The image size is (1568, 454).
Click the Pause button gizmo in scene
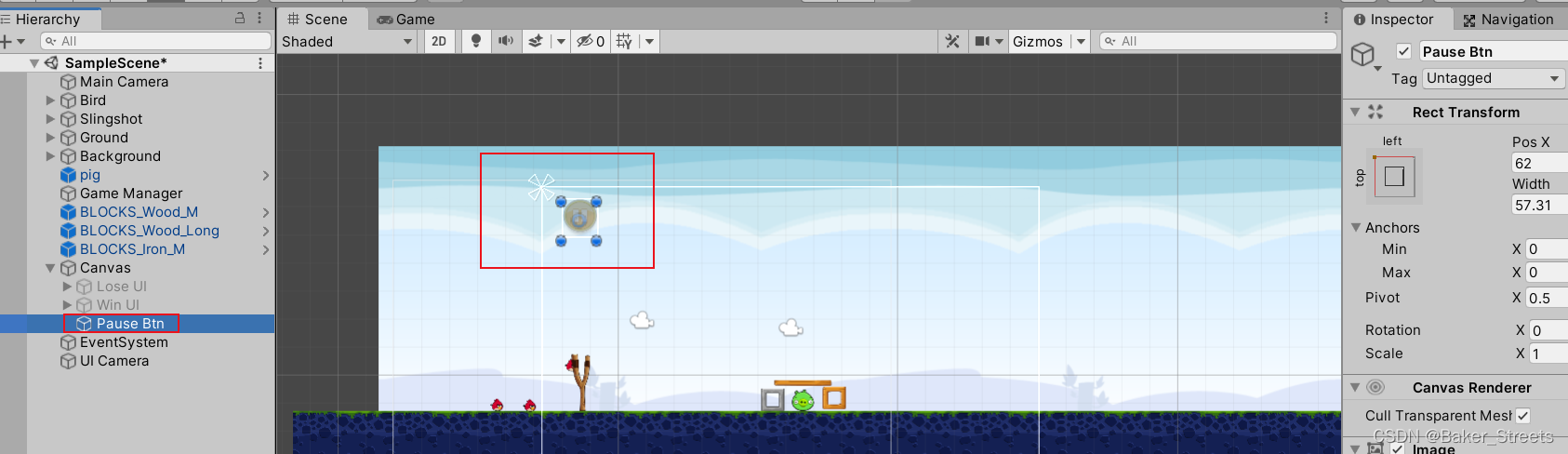[x=578, y=219]
